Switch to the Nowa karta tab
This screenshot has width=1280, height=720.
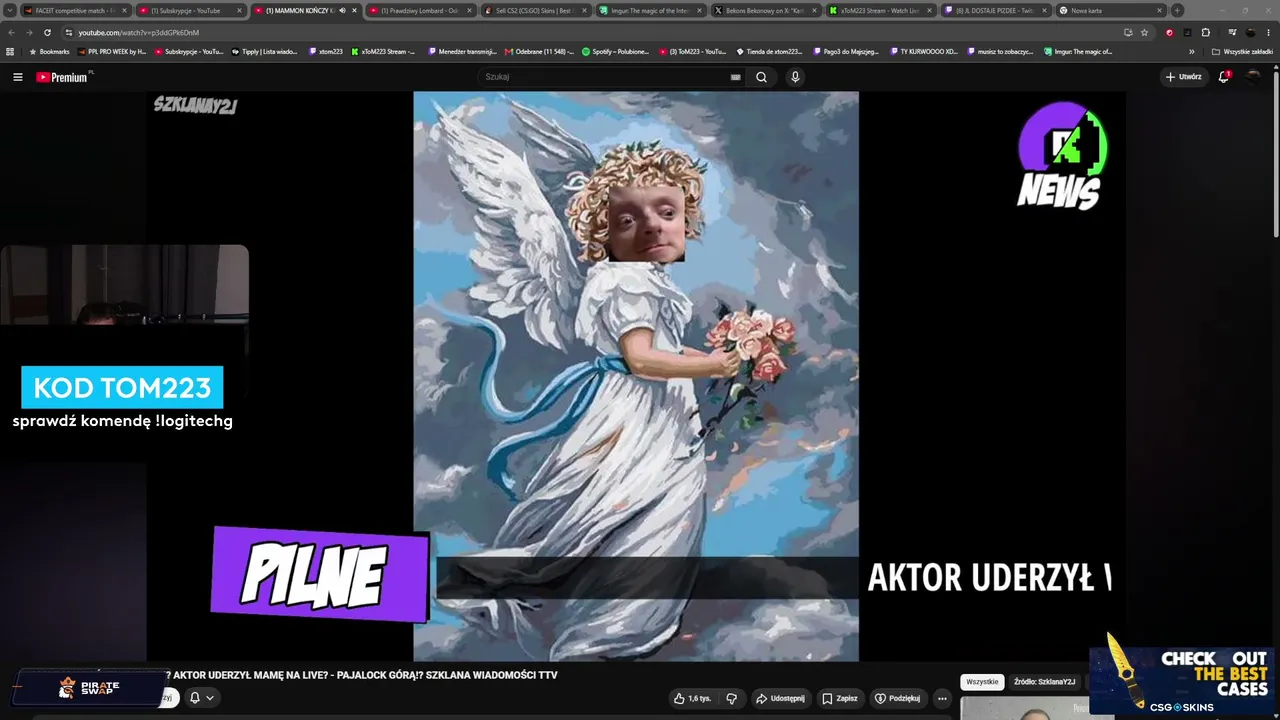[1109, 11]
